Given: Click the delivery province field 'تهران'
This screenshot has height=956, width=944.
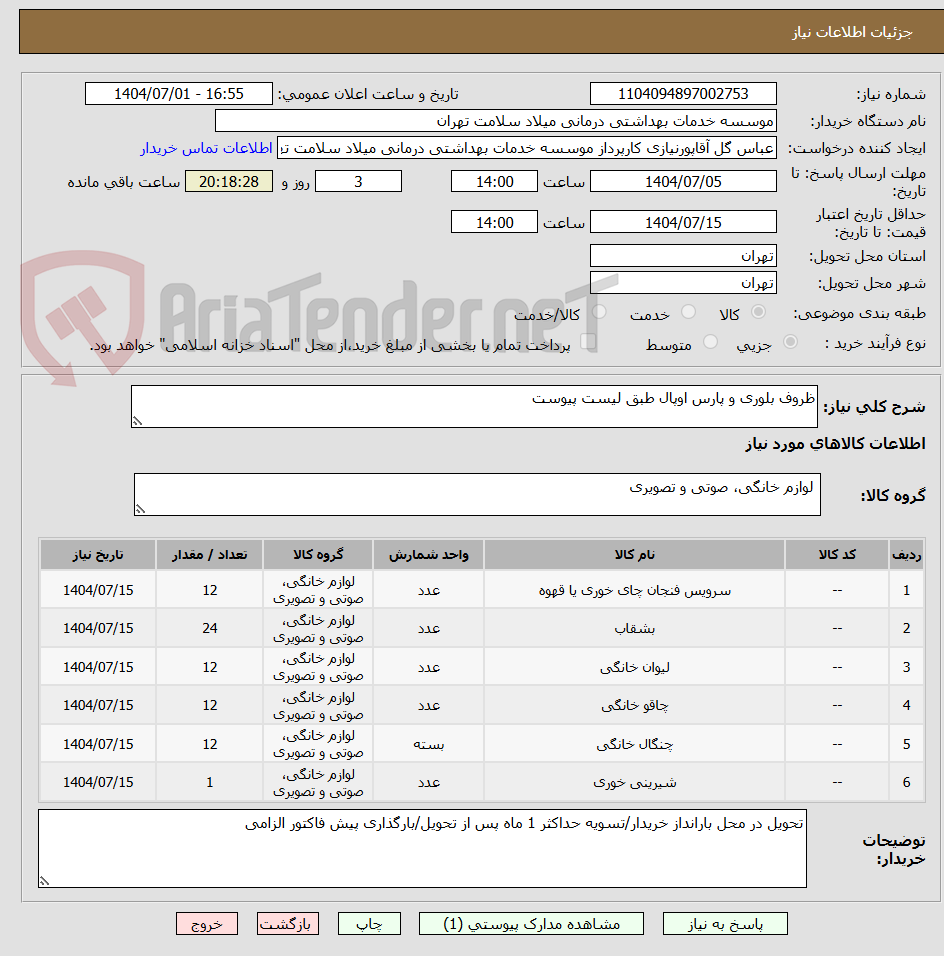Looking at the screenshot, I should pos(683,255).
